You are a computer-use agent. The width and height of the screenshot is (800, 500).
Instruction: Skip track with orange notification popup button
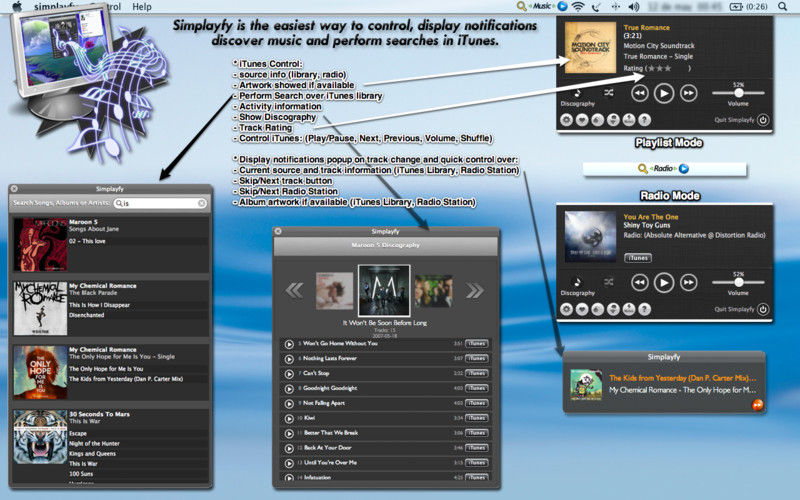[x=758, y=405]
